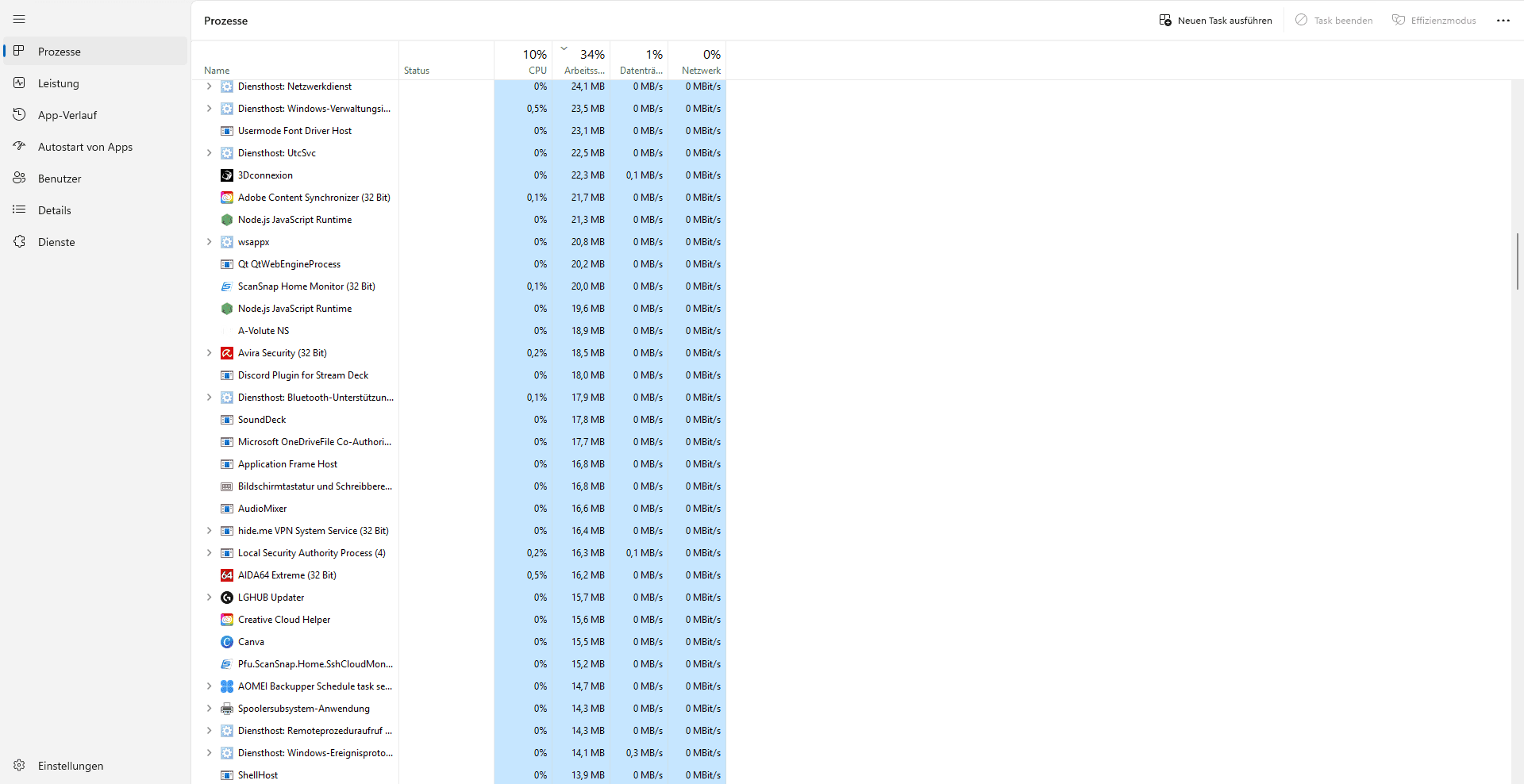Expand AOMEI Backupper Schedule task row

pos(209,686)
